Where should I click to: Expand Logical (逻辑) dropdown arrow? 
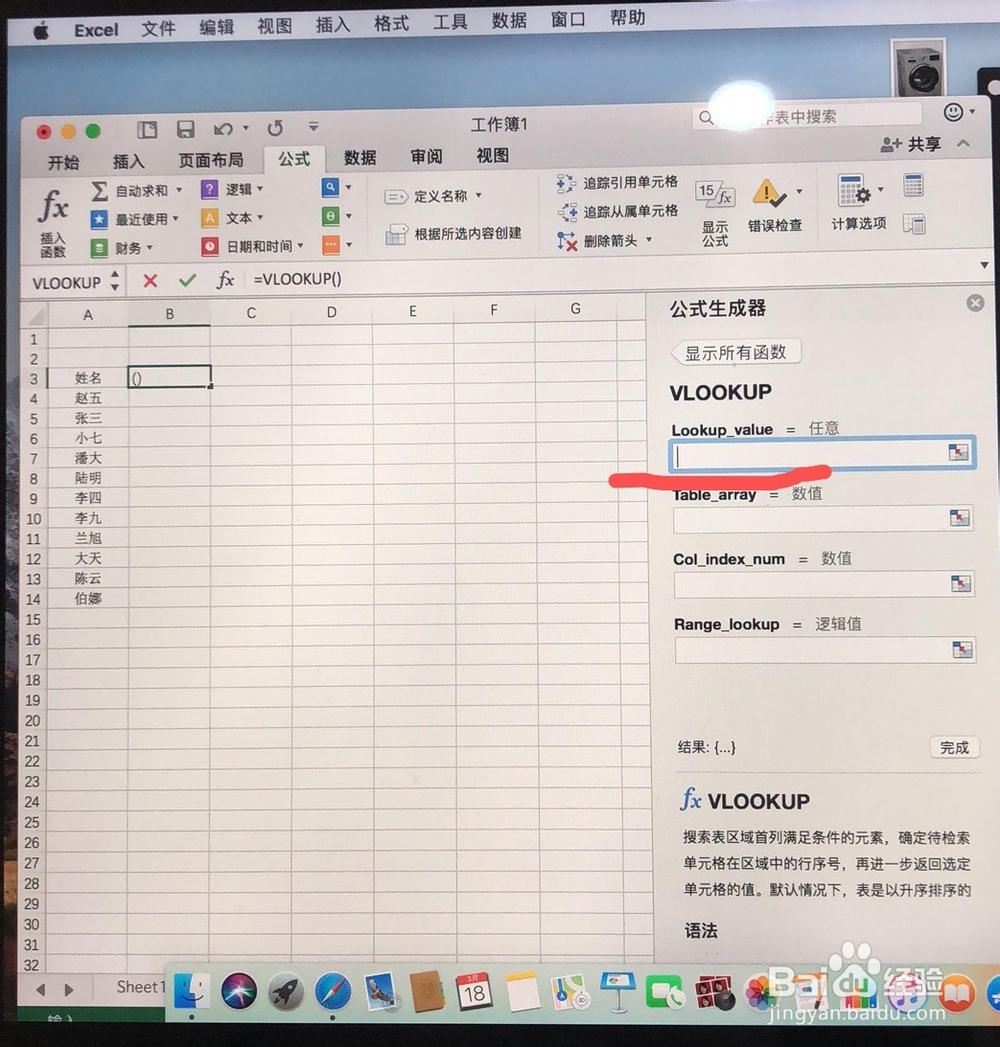[260, 189]
